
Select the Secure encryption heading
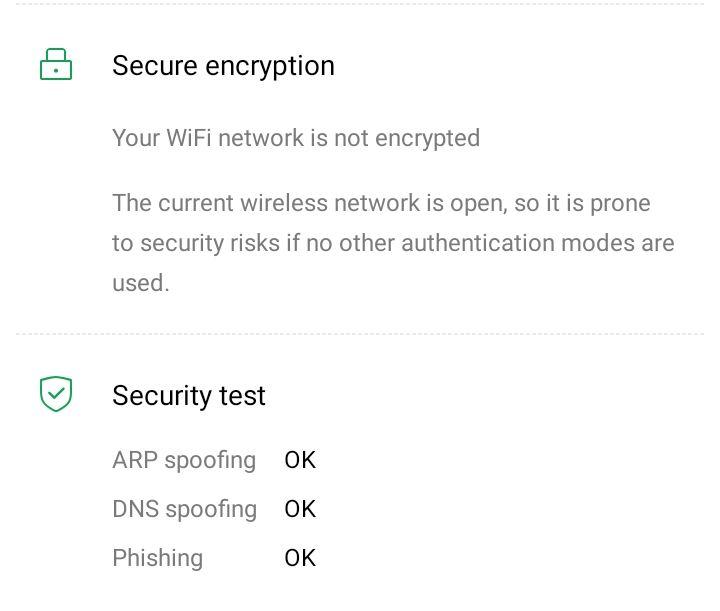[x=223, y=66]
